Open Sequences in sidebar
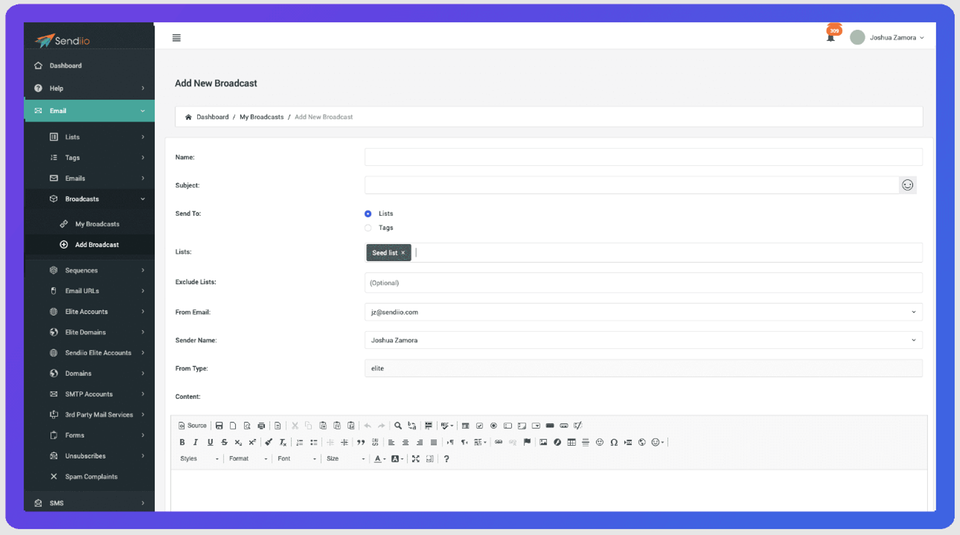 click(x=89, y=271)
